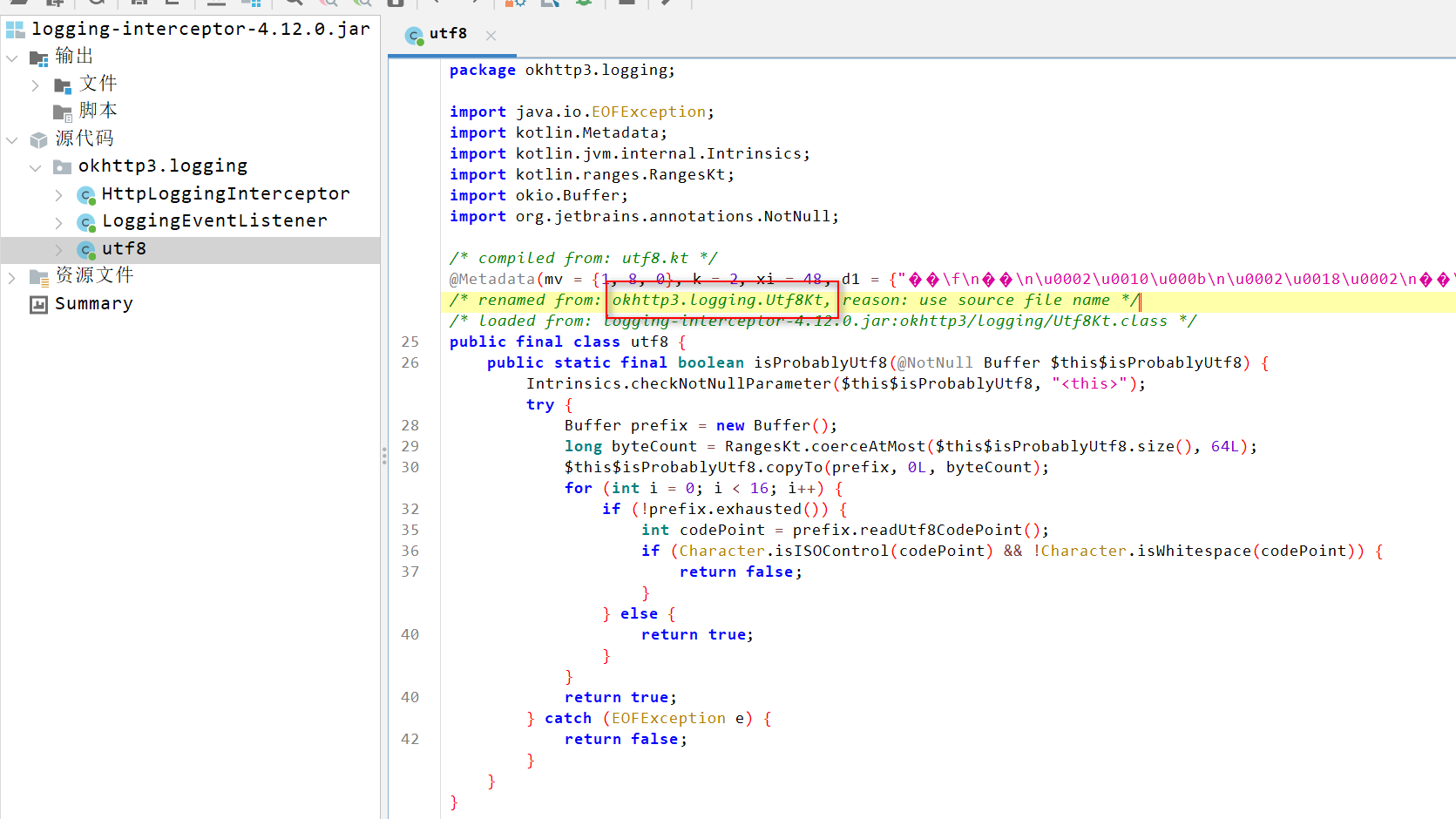Image resolution: width=1456 pixels, height=819 pixels.
Task: Select the utf8 class in the tree
Action: click(124, 249)
